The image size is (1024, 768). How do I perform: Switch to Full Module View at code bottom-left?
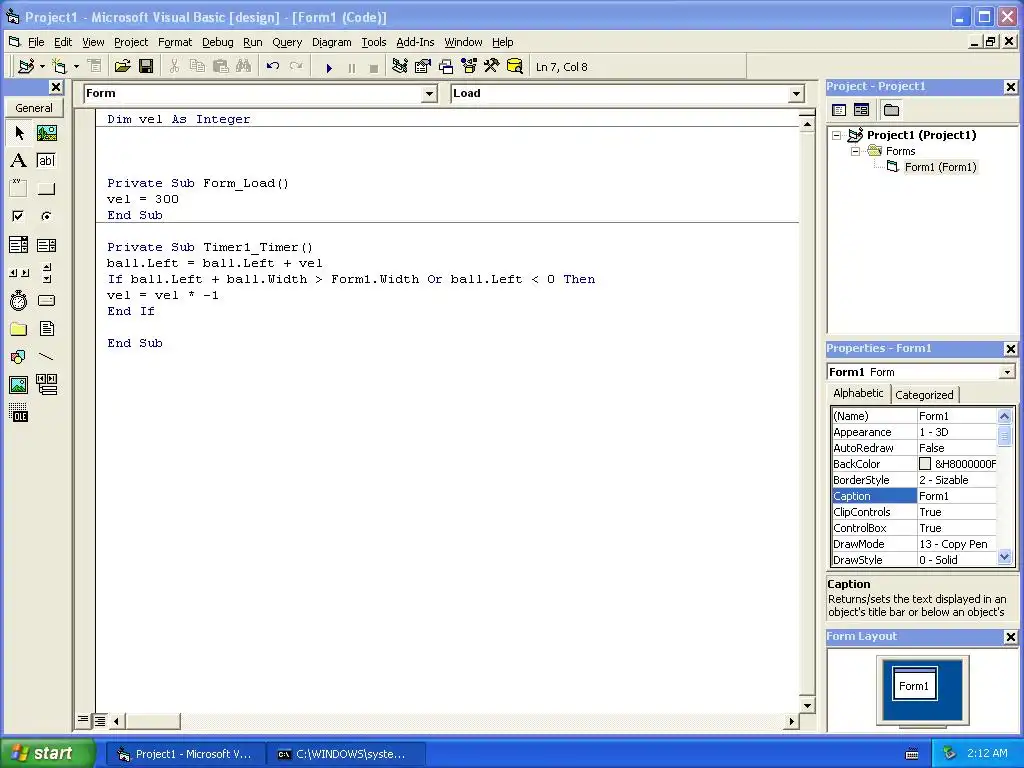tap(100, 721)
